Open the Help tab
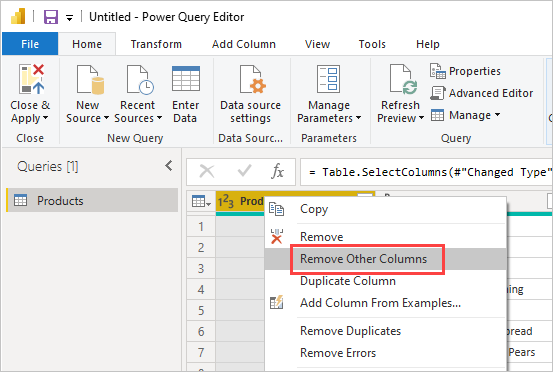Screen dimensions: 553x372 pyautogui.click(x=427, y=44)
